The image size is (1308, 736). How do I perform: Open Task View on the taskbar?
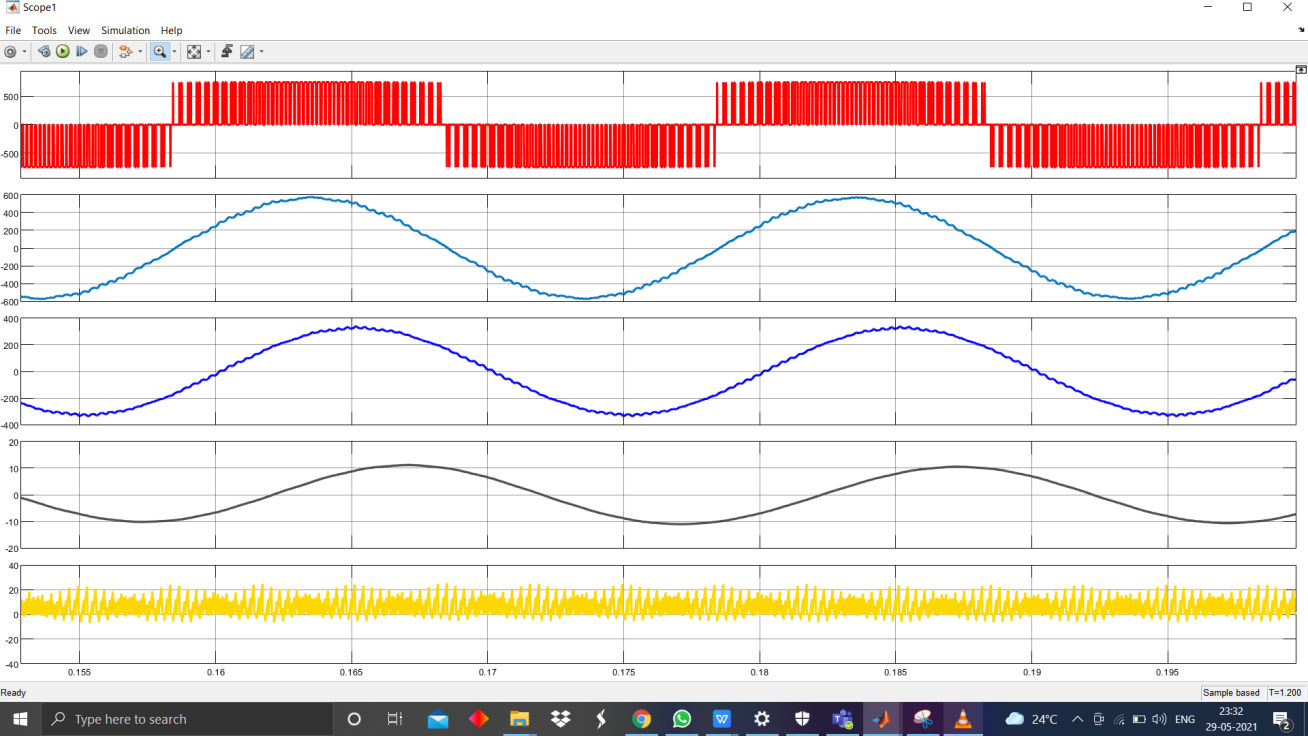(395, 719)
